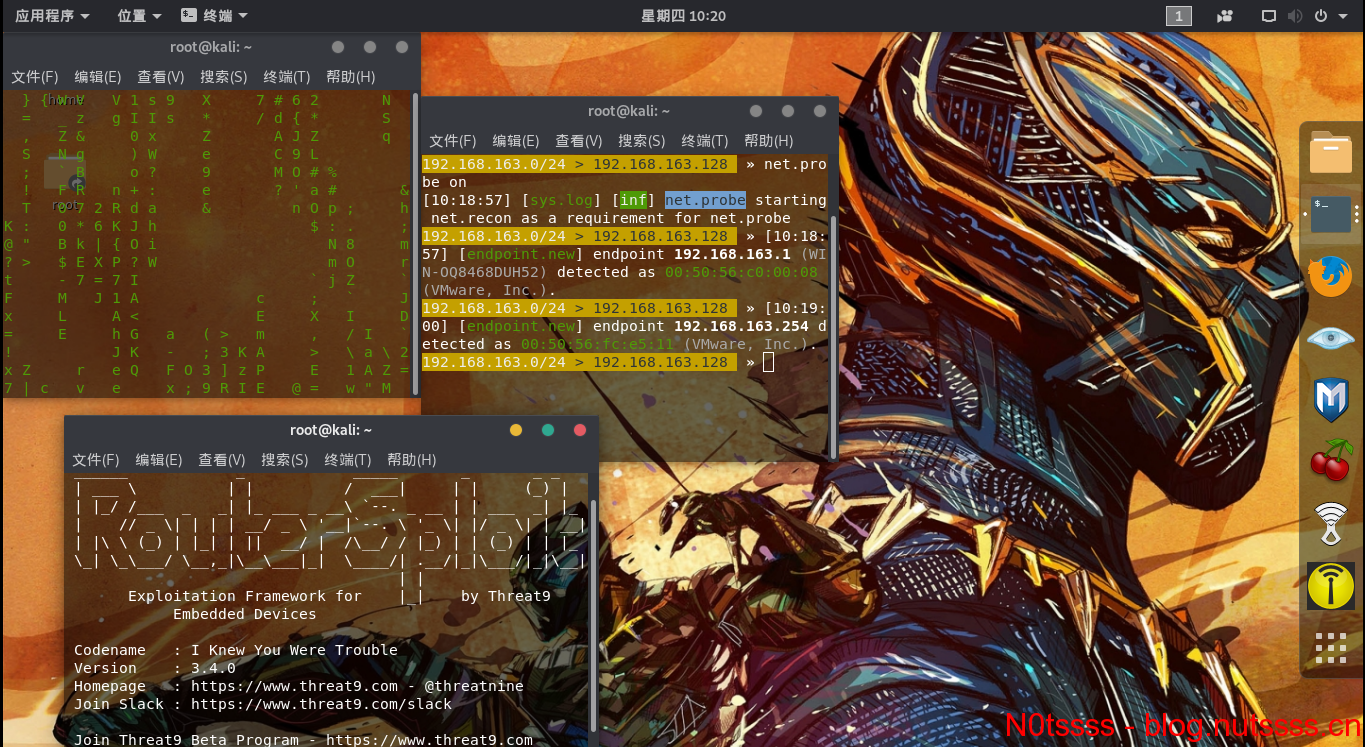
Task: Click the video camera recorder icon in top bar
Action: click(x=1224, y=16)
